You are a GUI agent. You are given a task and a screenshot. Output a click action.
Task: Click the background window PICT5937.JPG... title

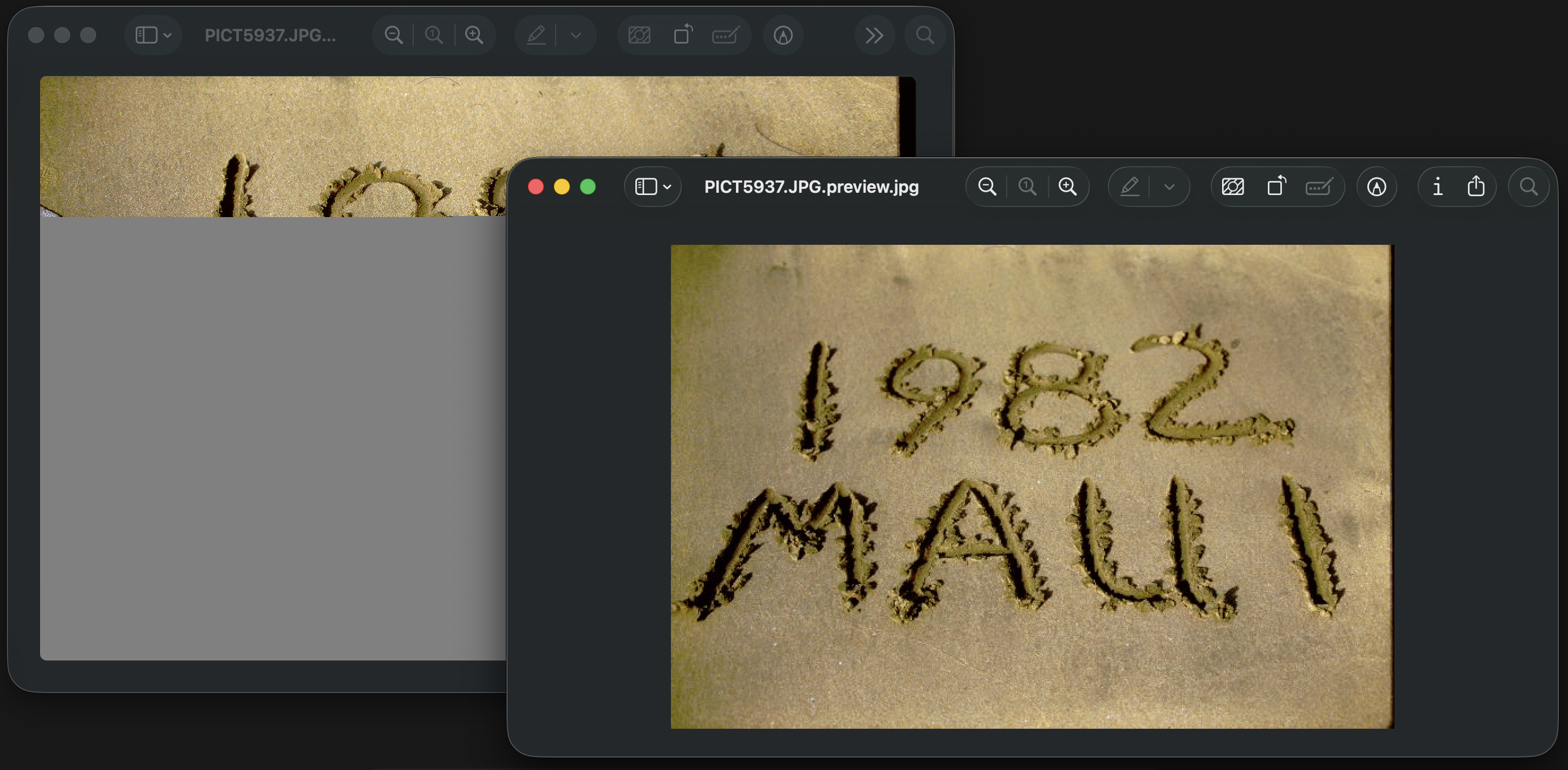pyautogui.click(x=270, y=35)
